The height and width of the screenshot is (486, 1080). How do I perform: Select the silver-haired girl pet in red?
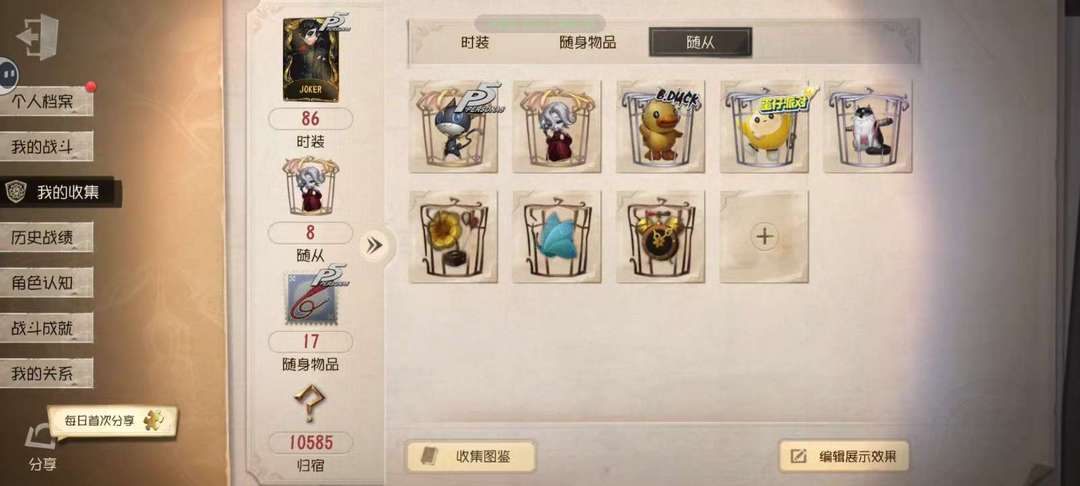click(x=557, y=126)
